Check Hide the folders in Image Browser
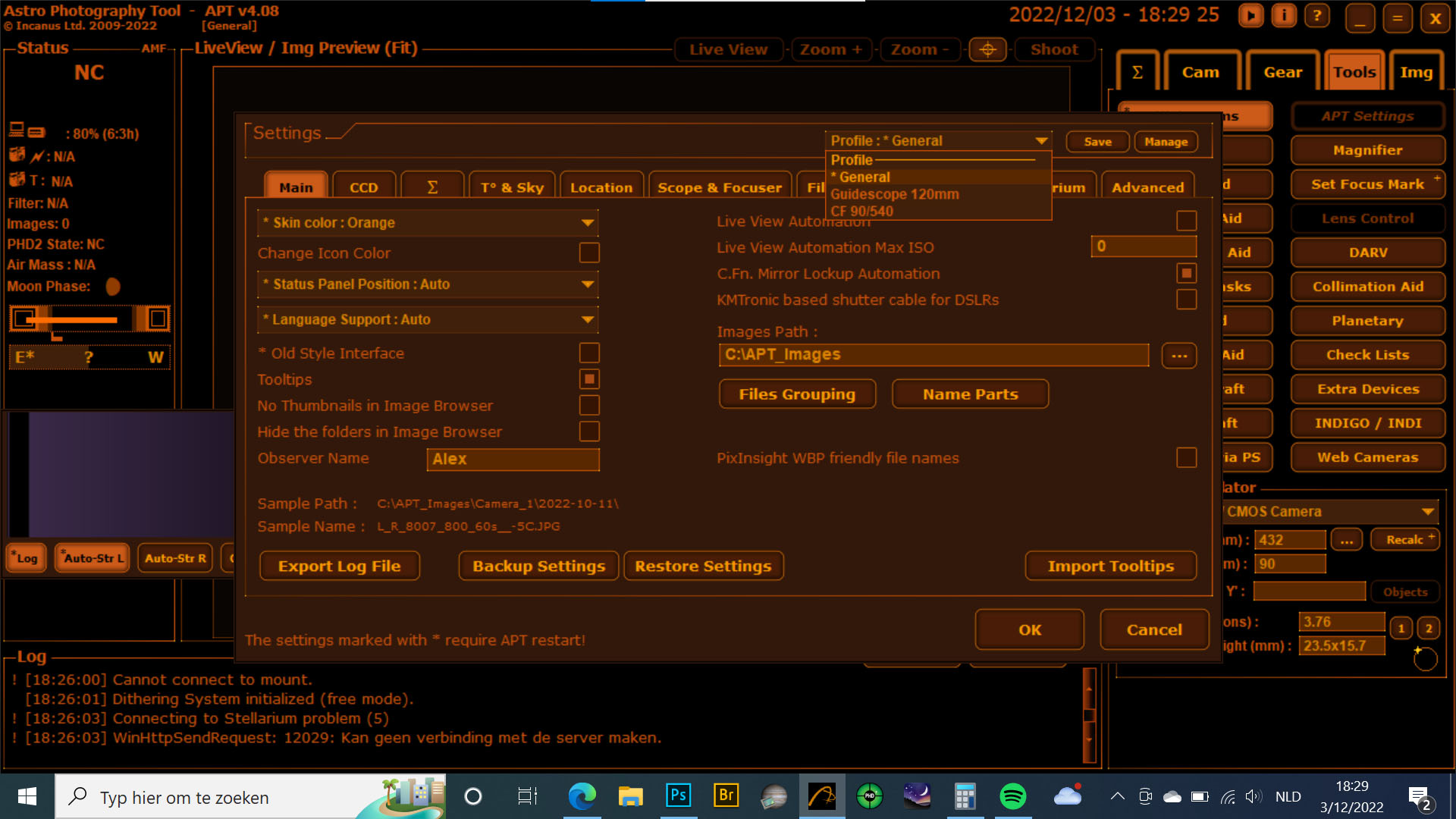Viewport: 1456px width, 819px height. 589,431
